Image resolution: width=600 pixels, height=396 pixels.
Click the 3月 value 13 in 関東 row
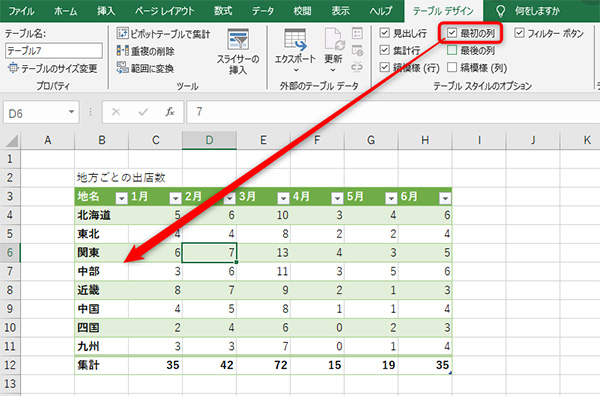[263, 253]
